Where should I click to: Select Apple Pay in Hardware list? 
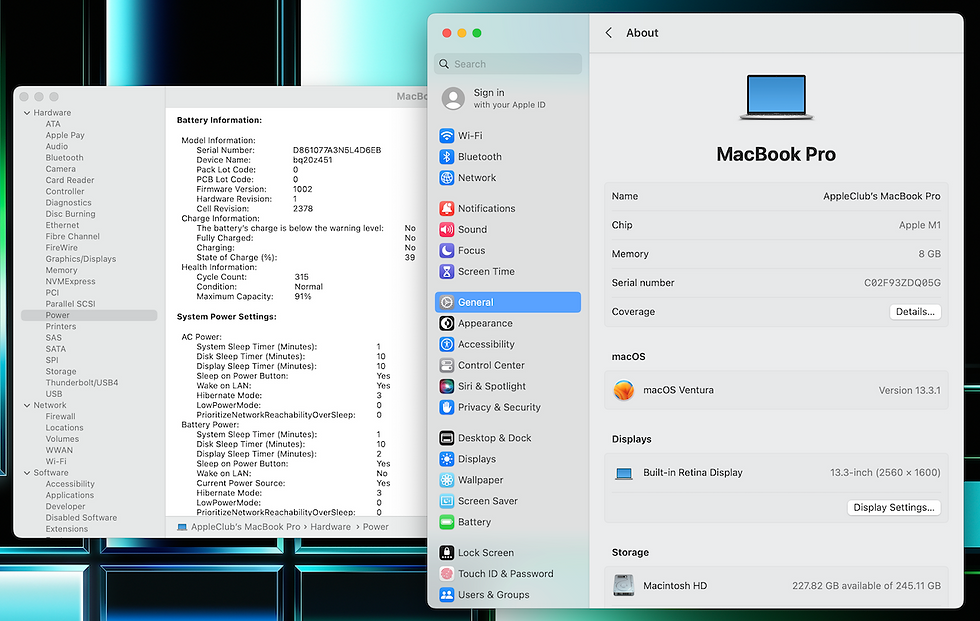(x=65, y=136)
